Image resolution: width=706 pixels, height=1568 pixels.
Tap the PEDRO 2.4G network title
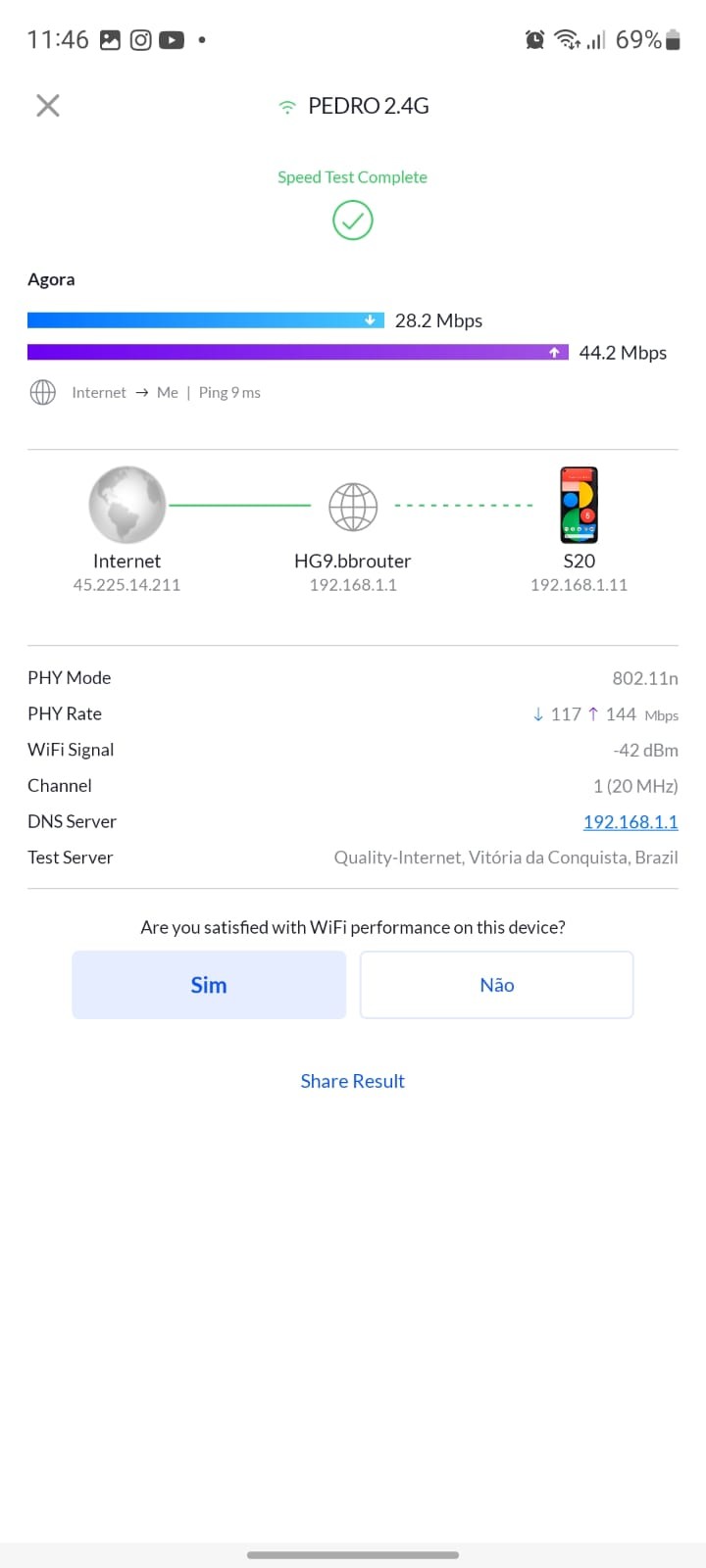click(x=369, y=106)
